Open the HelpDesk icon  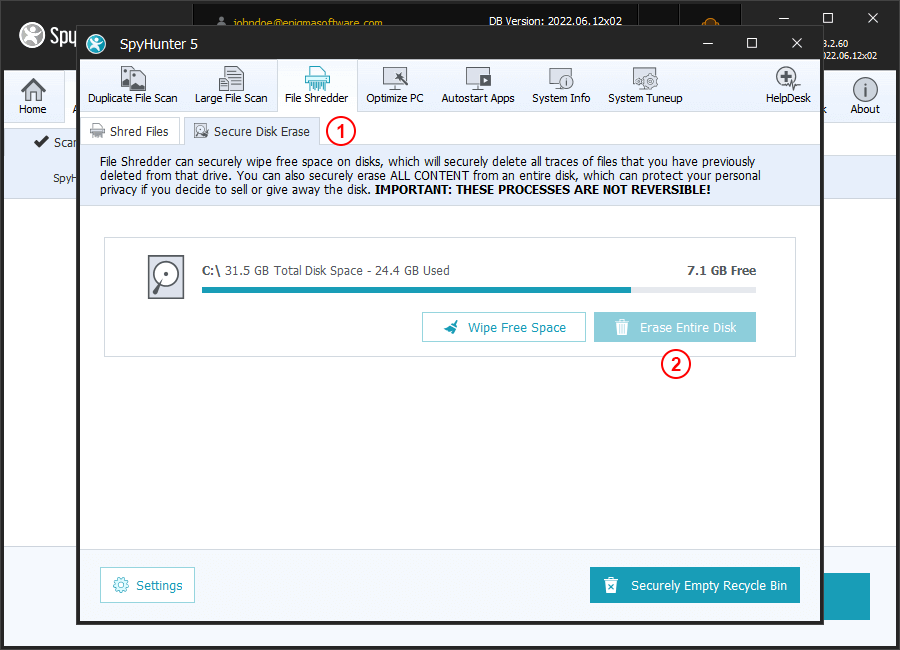[788, 86]
